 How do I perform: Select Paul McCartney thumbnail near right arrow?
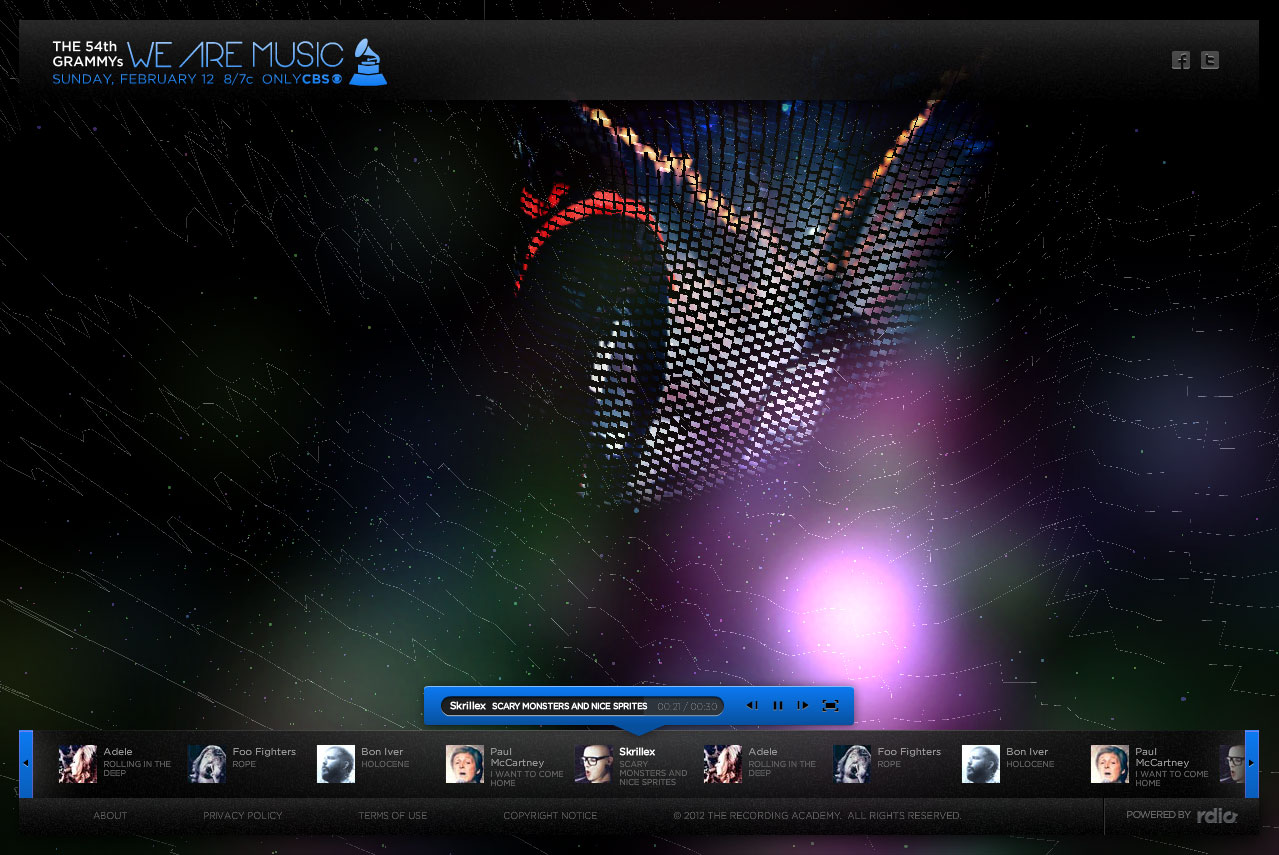[x=1110, y=764]
